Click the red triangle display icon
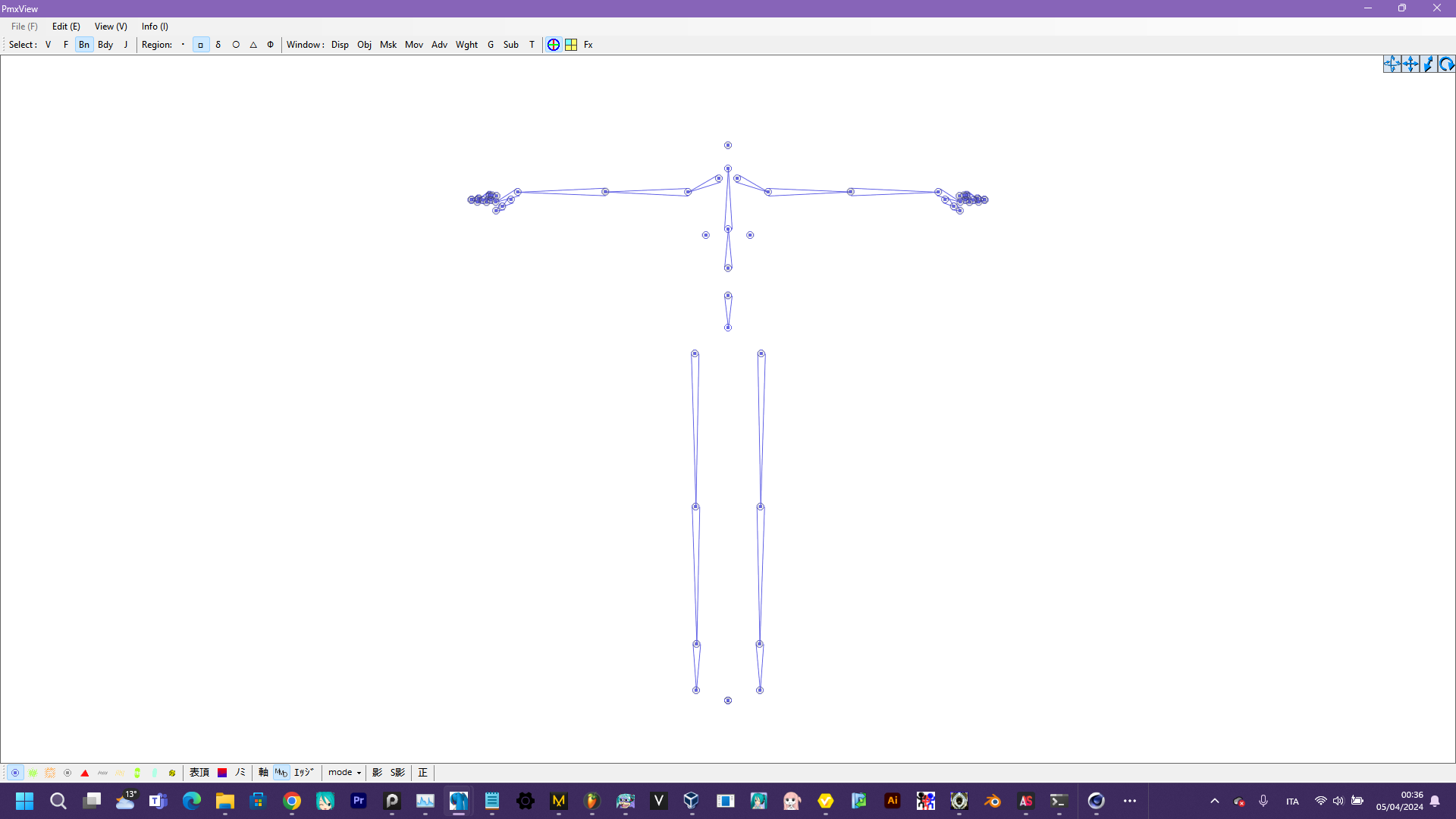The width and height of the screenshot is (1456, 819). [x=85, y=773]
